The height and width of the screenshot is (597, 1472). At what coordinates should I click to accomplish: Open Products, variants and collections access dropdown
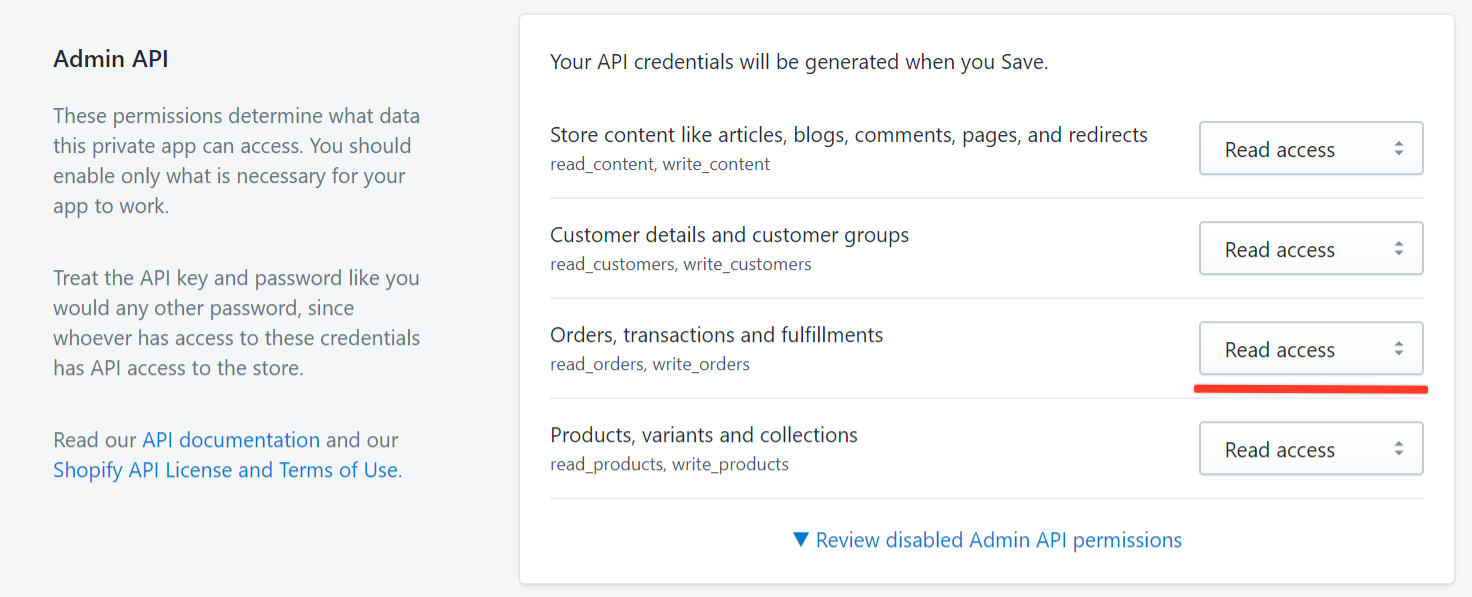click(1311, 449)
